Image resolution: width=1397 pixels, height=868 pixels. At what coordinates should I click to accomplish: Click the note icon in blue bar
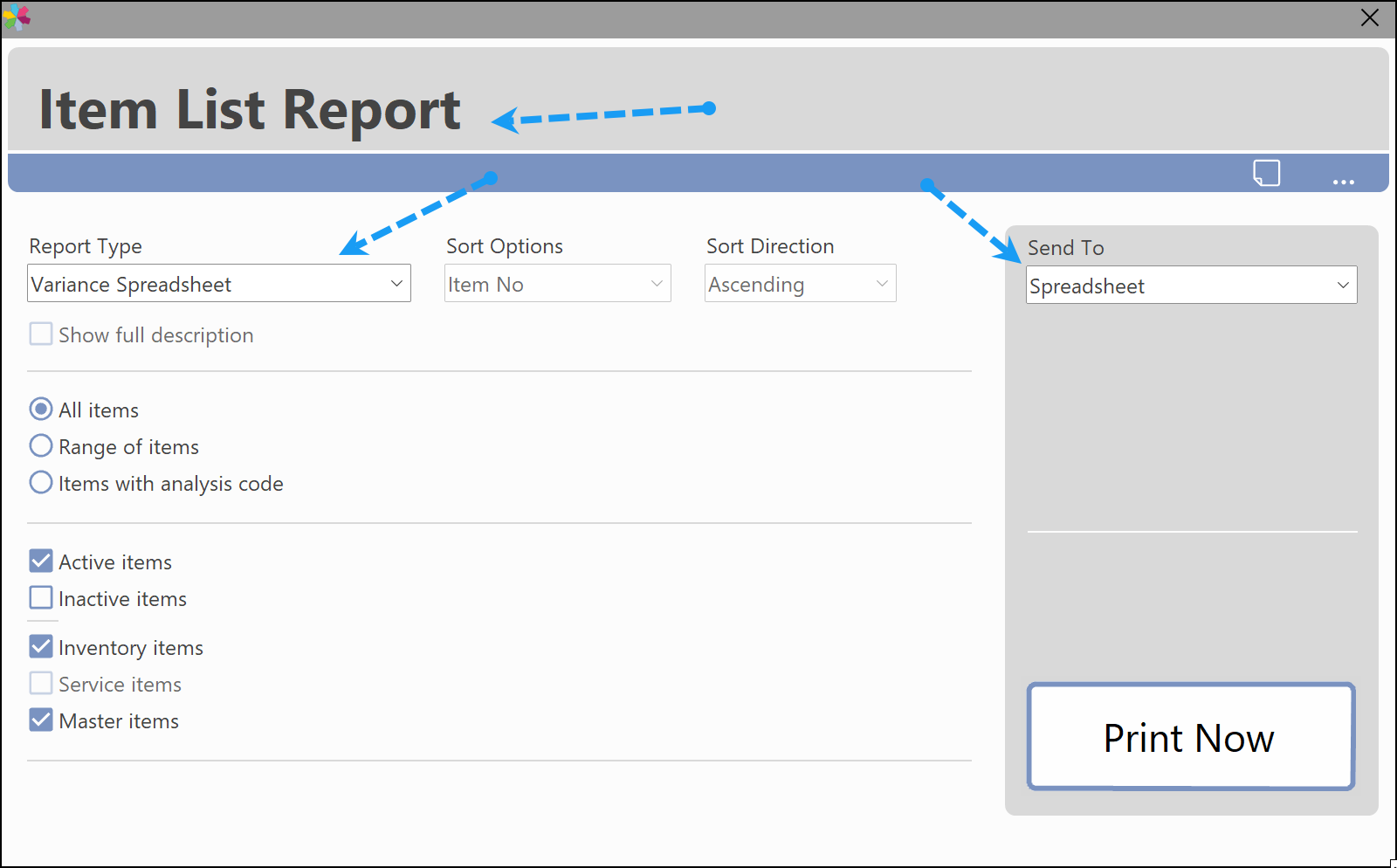(x=1267, y=173)
